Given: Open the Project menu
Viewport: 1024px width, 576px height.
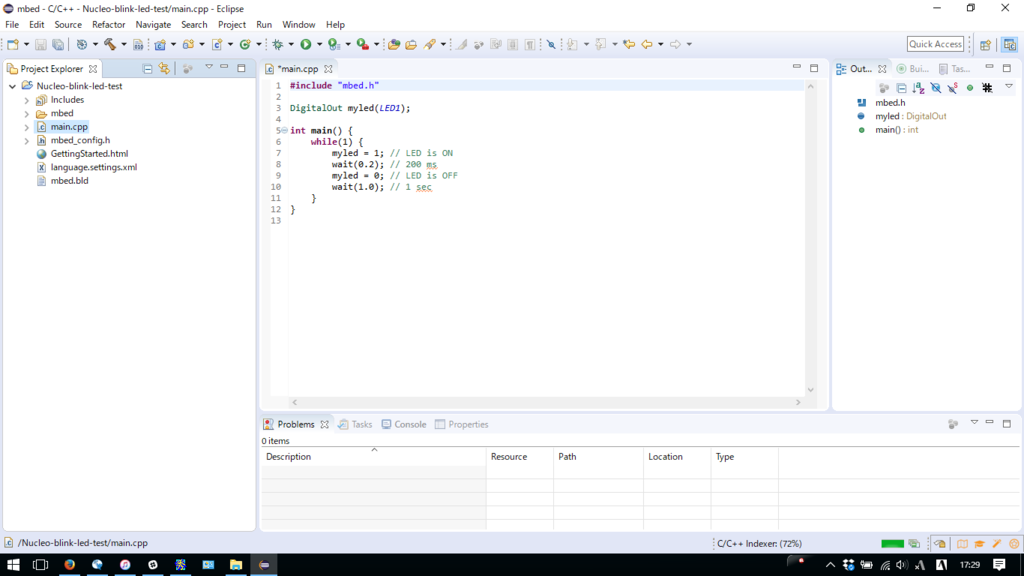Looking at the screenshot, I should (232, 25).
